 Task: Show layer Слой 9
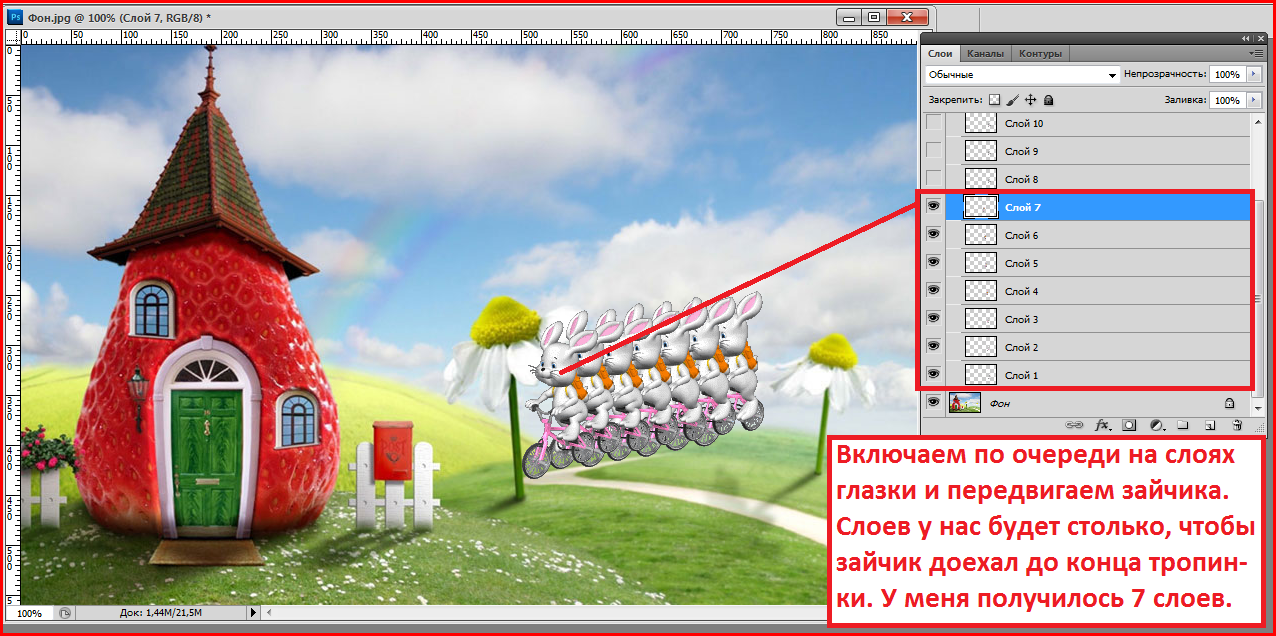(x=934, y=150)
